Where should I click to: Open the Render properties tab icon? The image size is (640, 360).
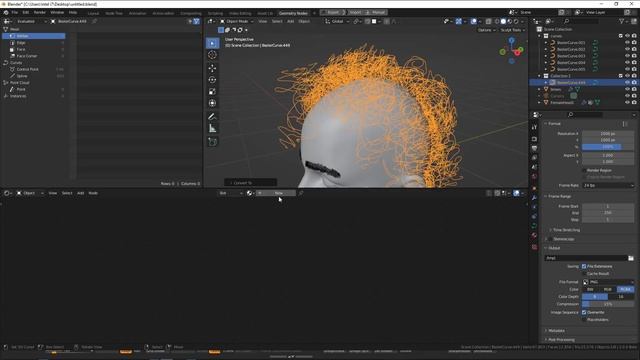click(534, 139)
